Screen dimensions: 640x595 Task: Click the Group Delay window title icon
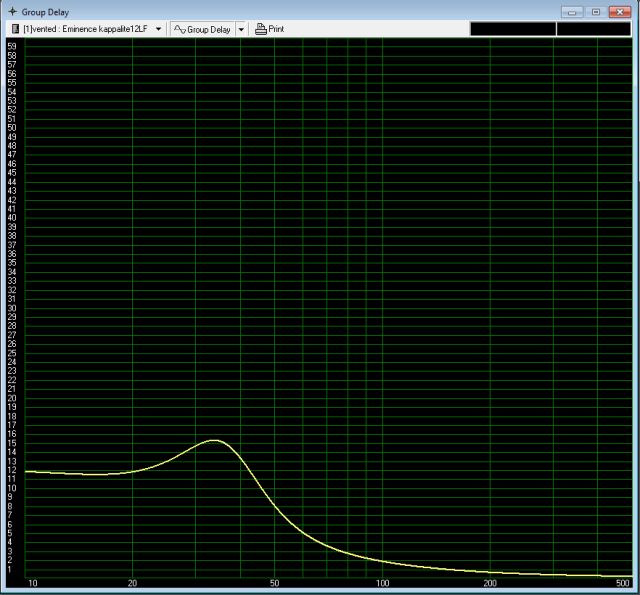point(12,11)
